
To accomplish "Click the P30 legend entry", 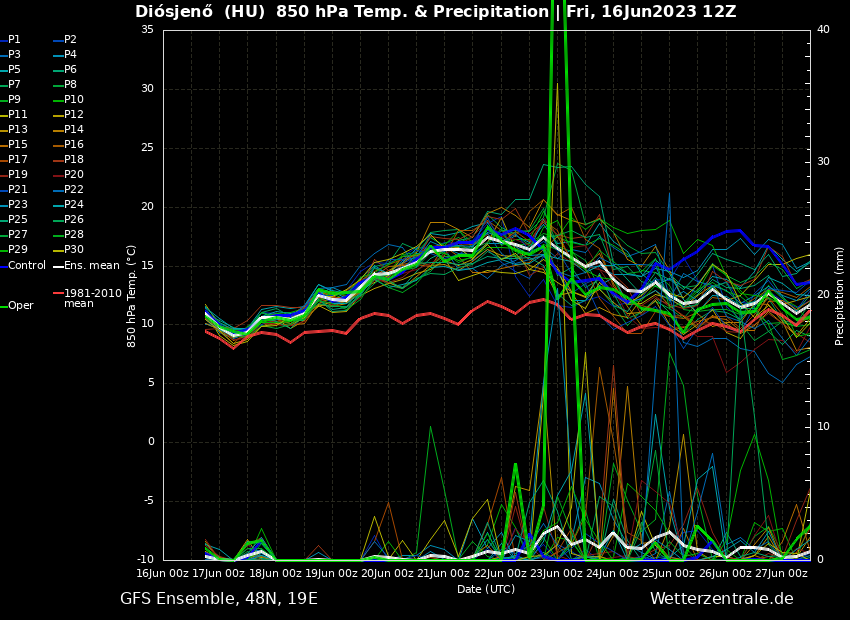I will [73, 250].
